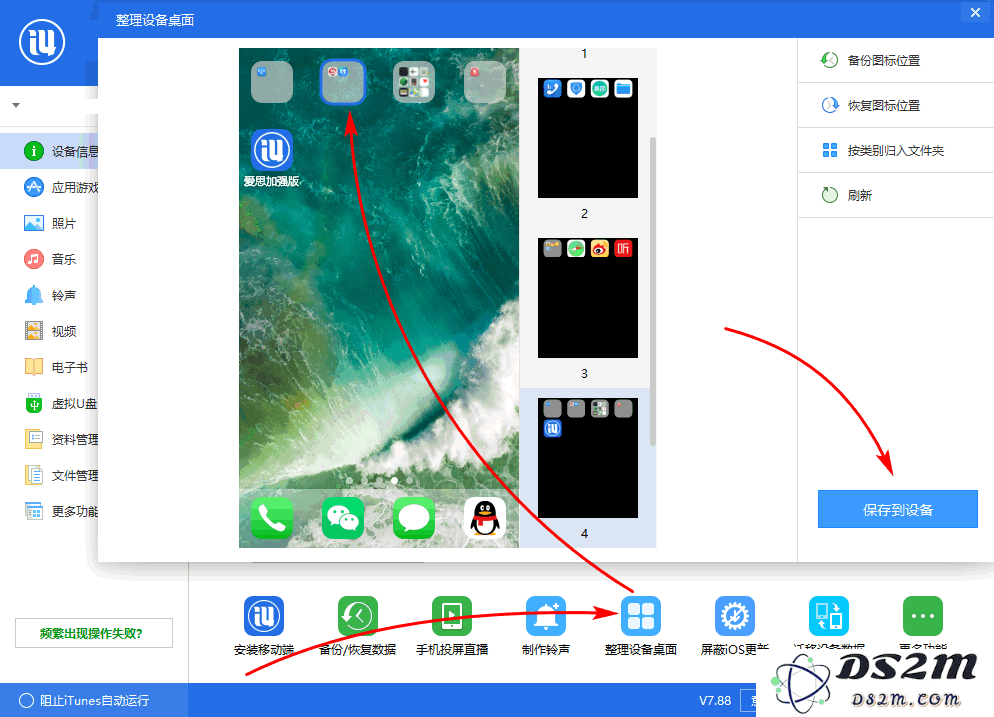Open the 文件管理 sidebar entry
This screenshot has width=994, height=717.
coord(49,475)
